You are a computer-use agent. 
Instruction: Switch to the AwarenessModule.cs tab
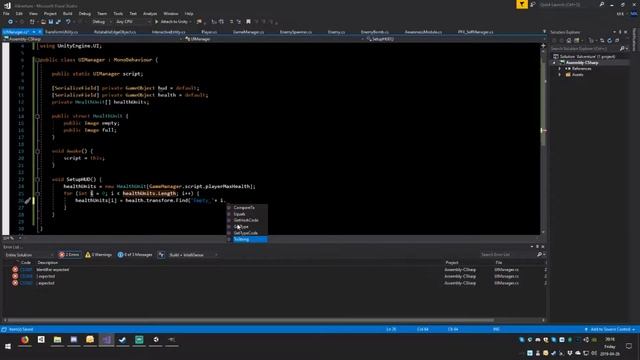[423, 32]
